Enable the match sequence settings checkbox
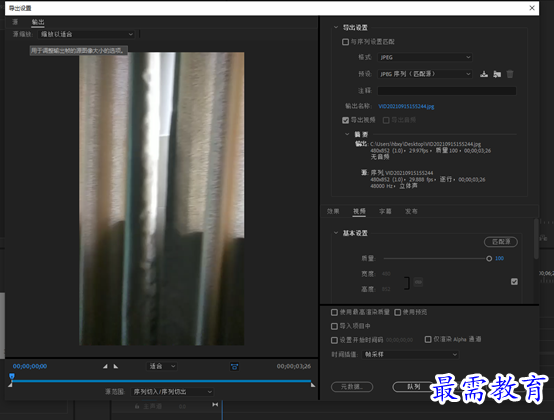This screenshot has height=420, width=554. (x=345, y=42)
